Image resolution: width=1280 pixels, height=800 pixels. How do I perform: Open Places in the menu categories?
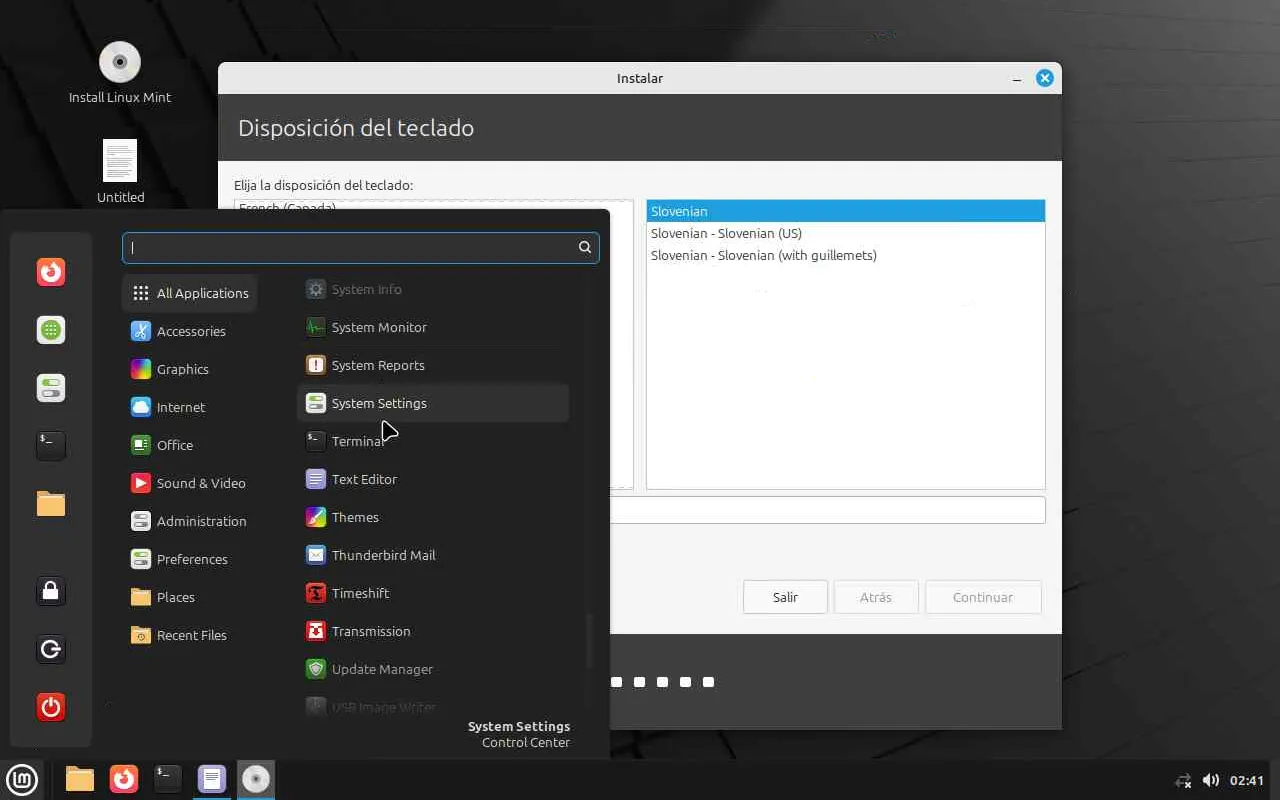click(190, 597)
